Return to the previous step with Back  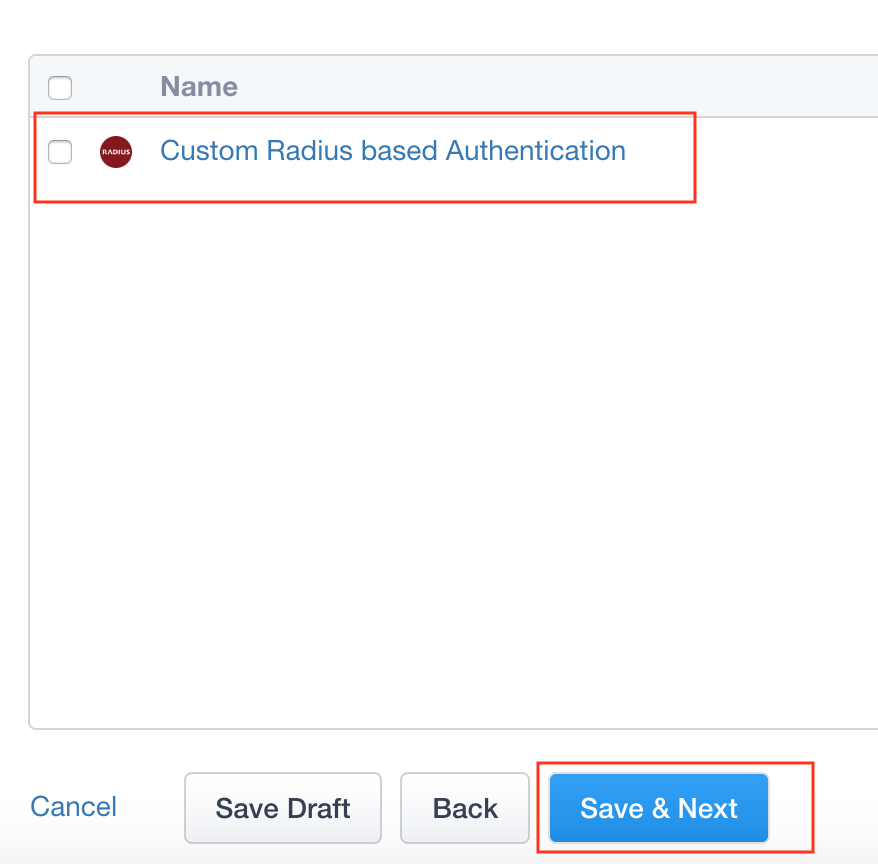point(465,807)
